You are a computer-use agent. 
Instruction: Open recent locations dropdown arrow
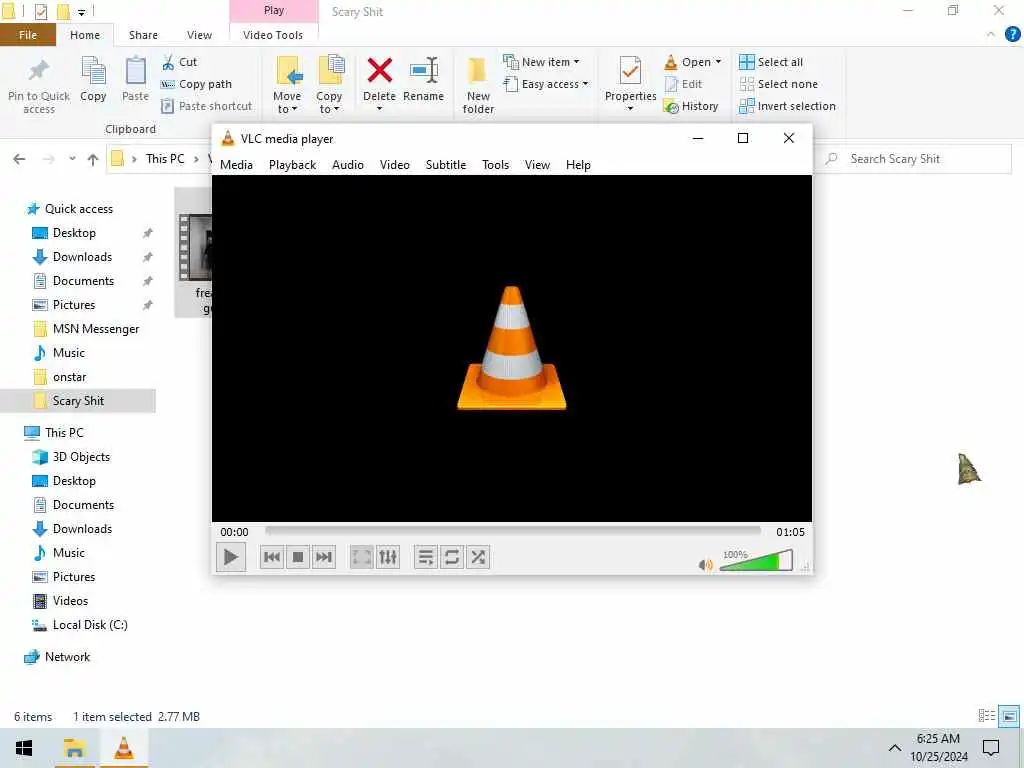point(72,159)
